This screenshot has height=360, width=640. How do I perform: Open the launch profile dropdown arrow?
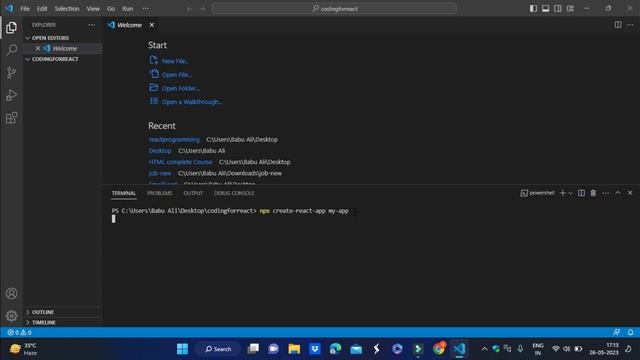click(x=570, y=193)
